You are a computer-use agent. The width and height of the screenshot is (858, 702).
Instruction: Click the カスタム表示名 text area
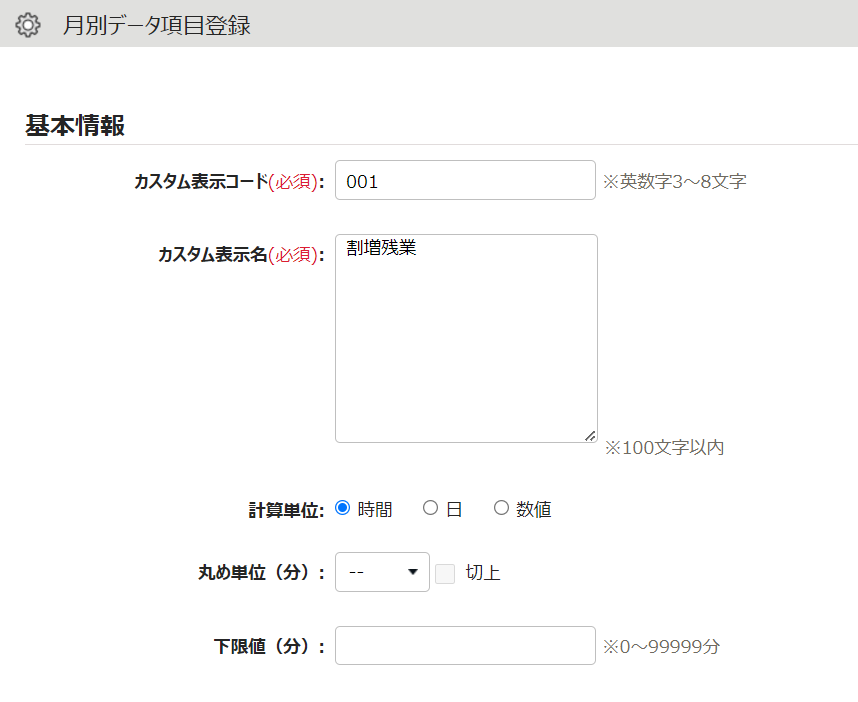coord(466,338)
